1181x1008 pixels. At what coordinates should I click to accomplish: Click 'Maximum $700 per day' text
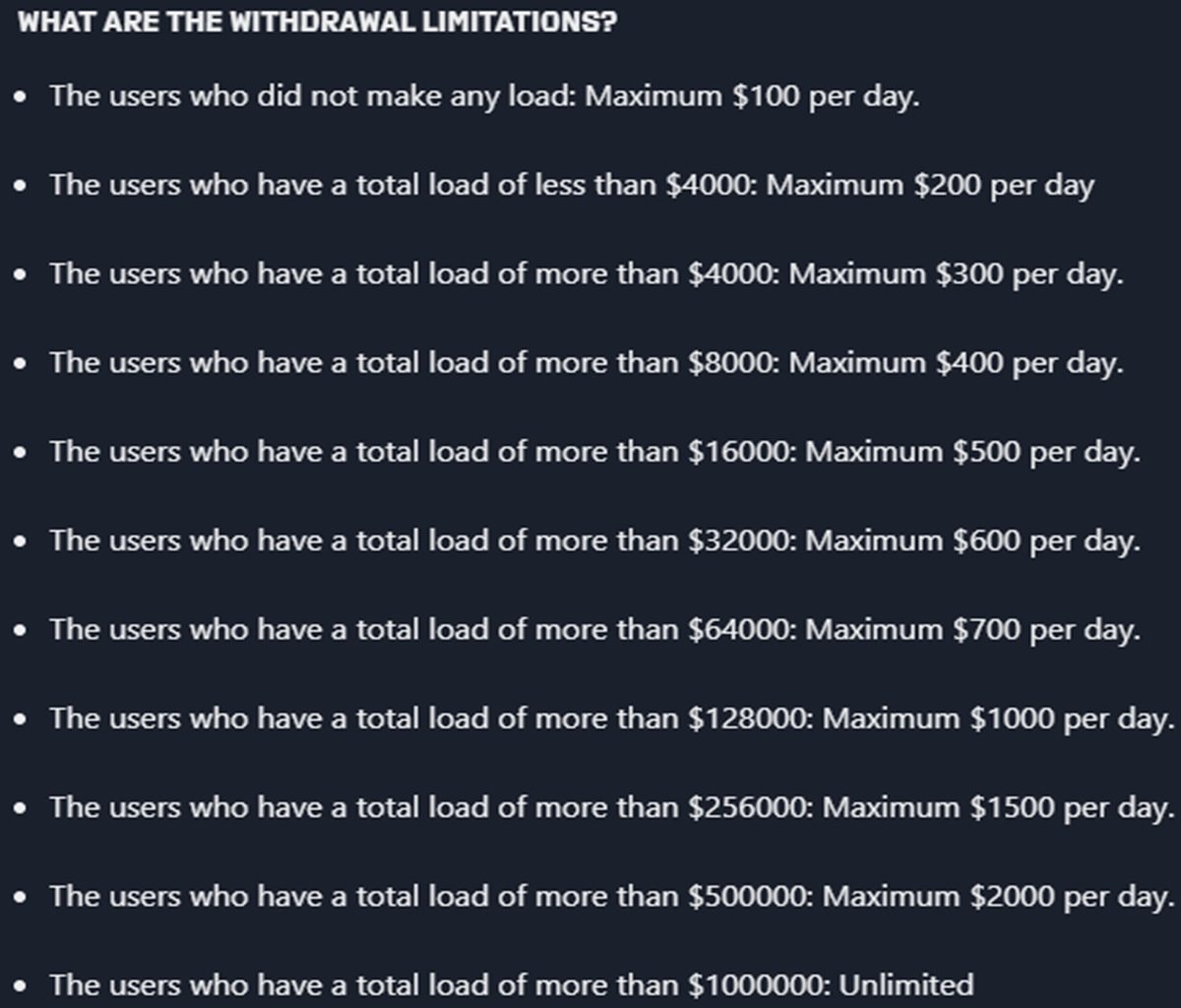pos(973,629)
